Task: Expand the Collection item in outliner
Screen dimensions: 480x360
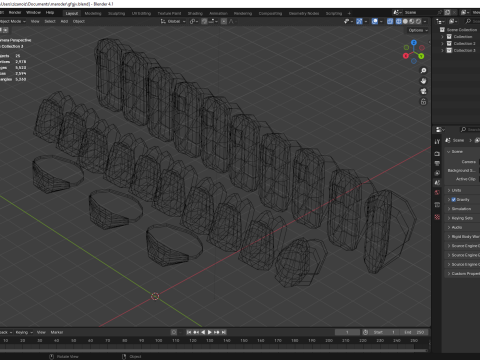Action: coord(442,37)
